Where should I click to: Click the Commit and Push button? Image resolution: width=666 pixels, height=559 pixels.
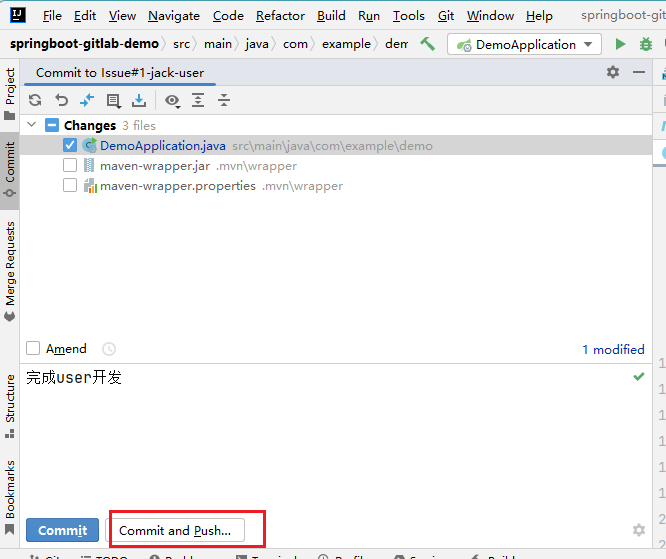tap(175, 530)
